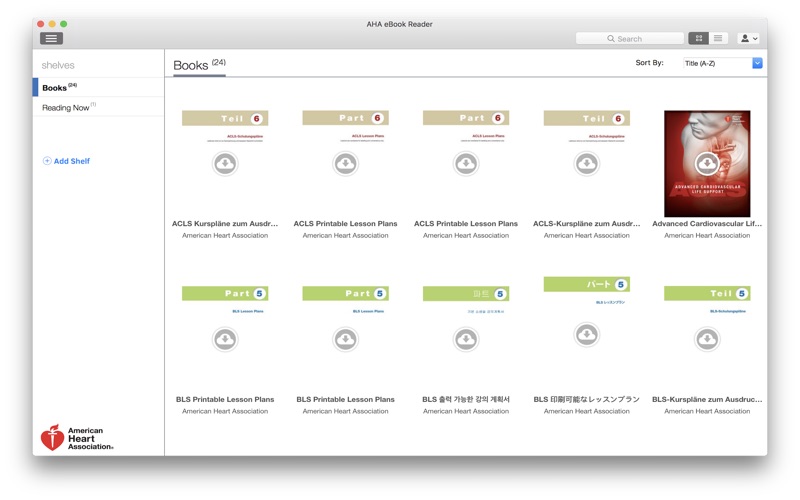800x500 pixels.
Task: Click the plus icon beside Add Shelf
Action: coord(47,161)
